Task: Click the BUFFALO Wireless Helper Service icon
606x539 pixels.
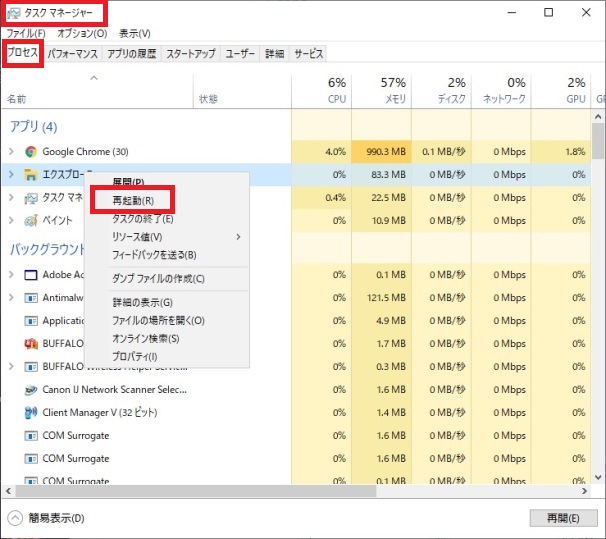Action: (31, 367)
